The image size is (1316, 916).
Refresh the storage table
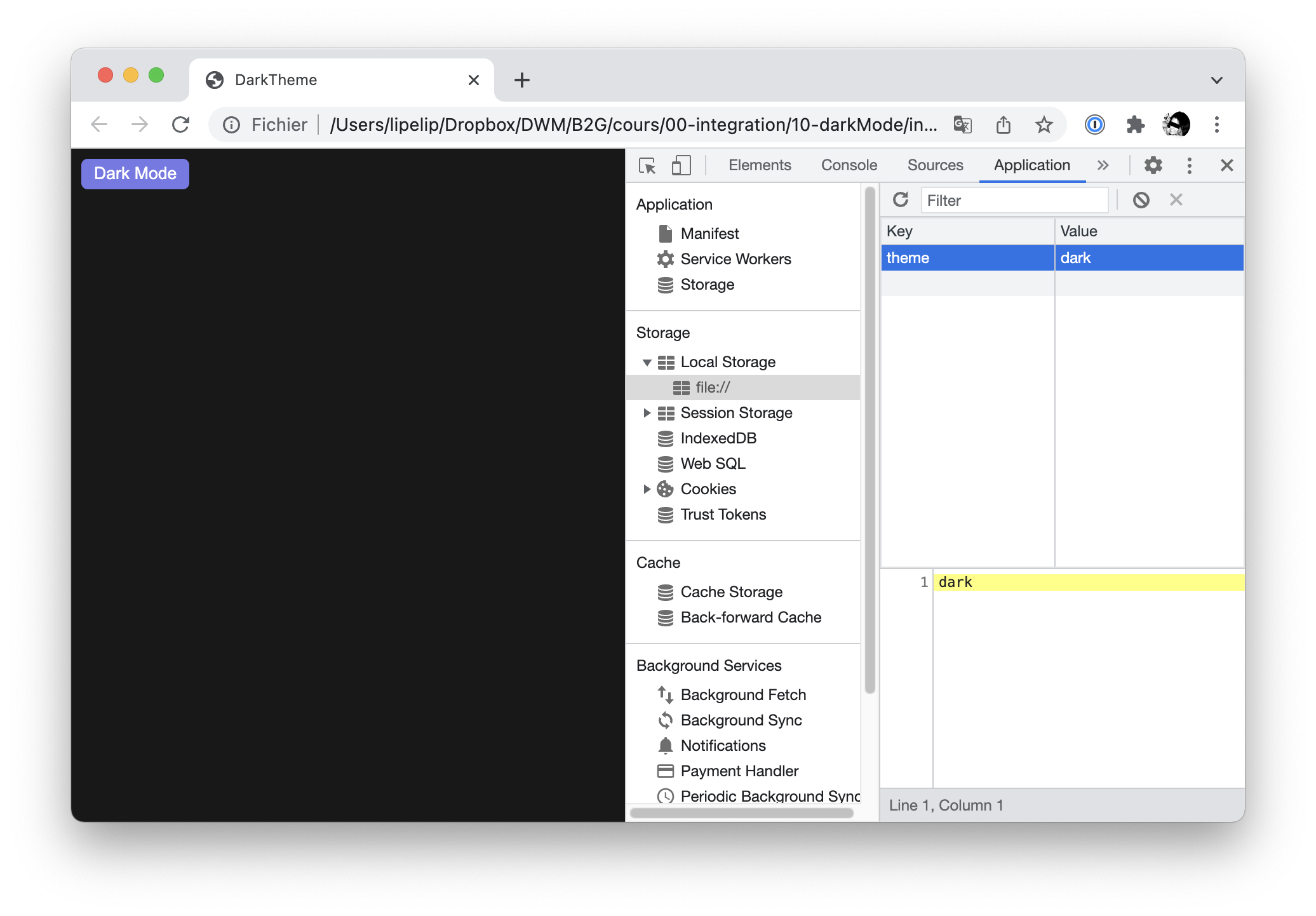901,200
